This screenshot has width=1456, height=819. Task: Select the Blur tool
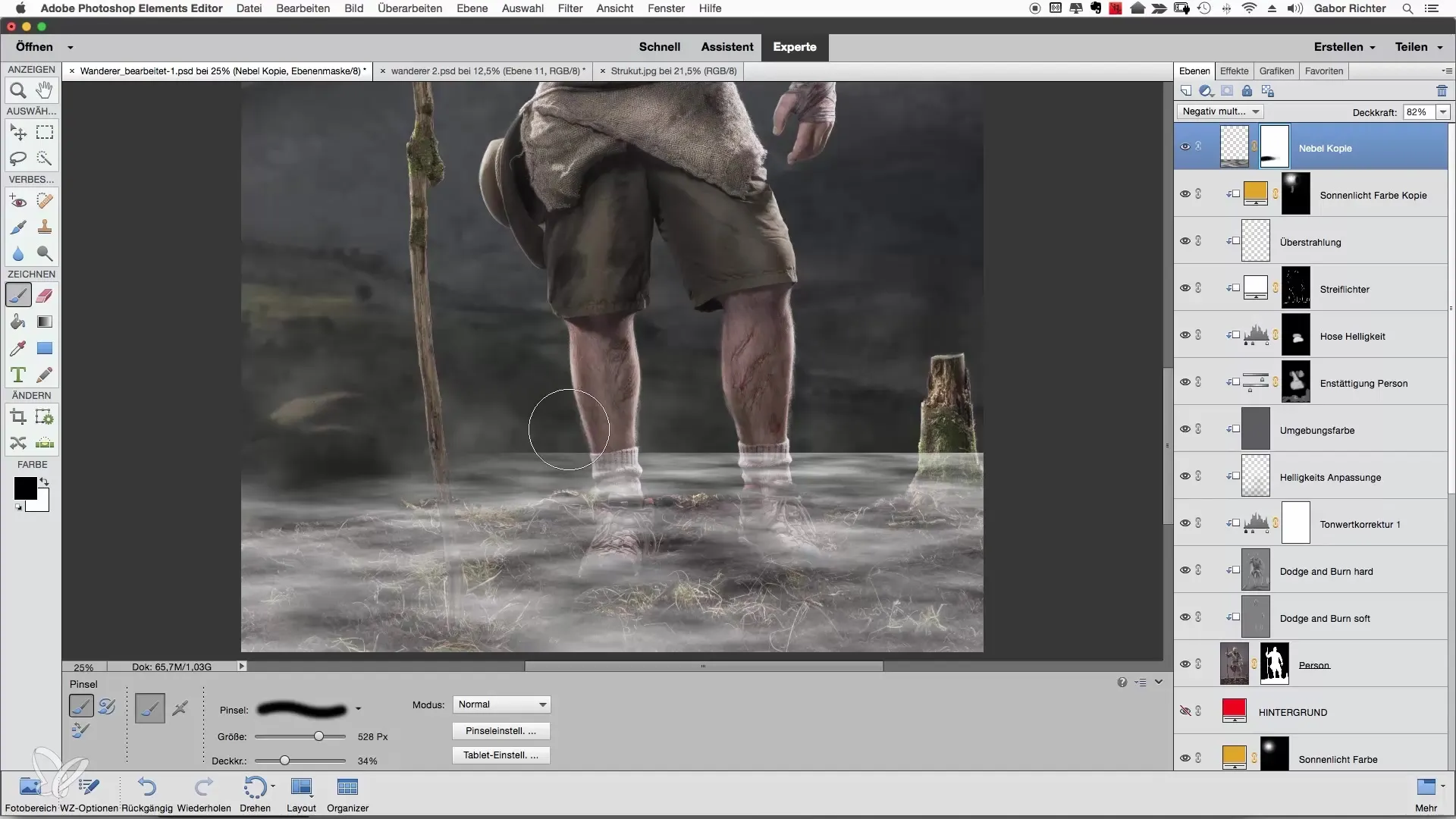point(18,253)
